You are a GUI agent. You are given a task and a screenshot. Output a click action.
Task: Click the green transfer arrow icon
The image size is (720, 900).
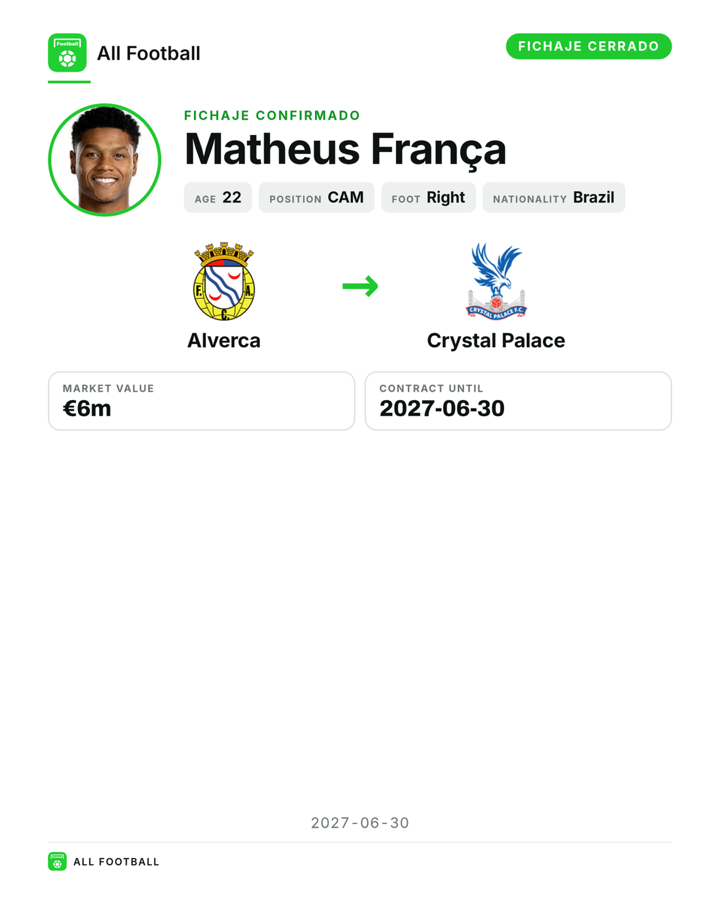tap(360, 286)
